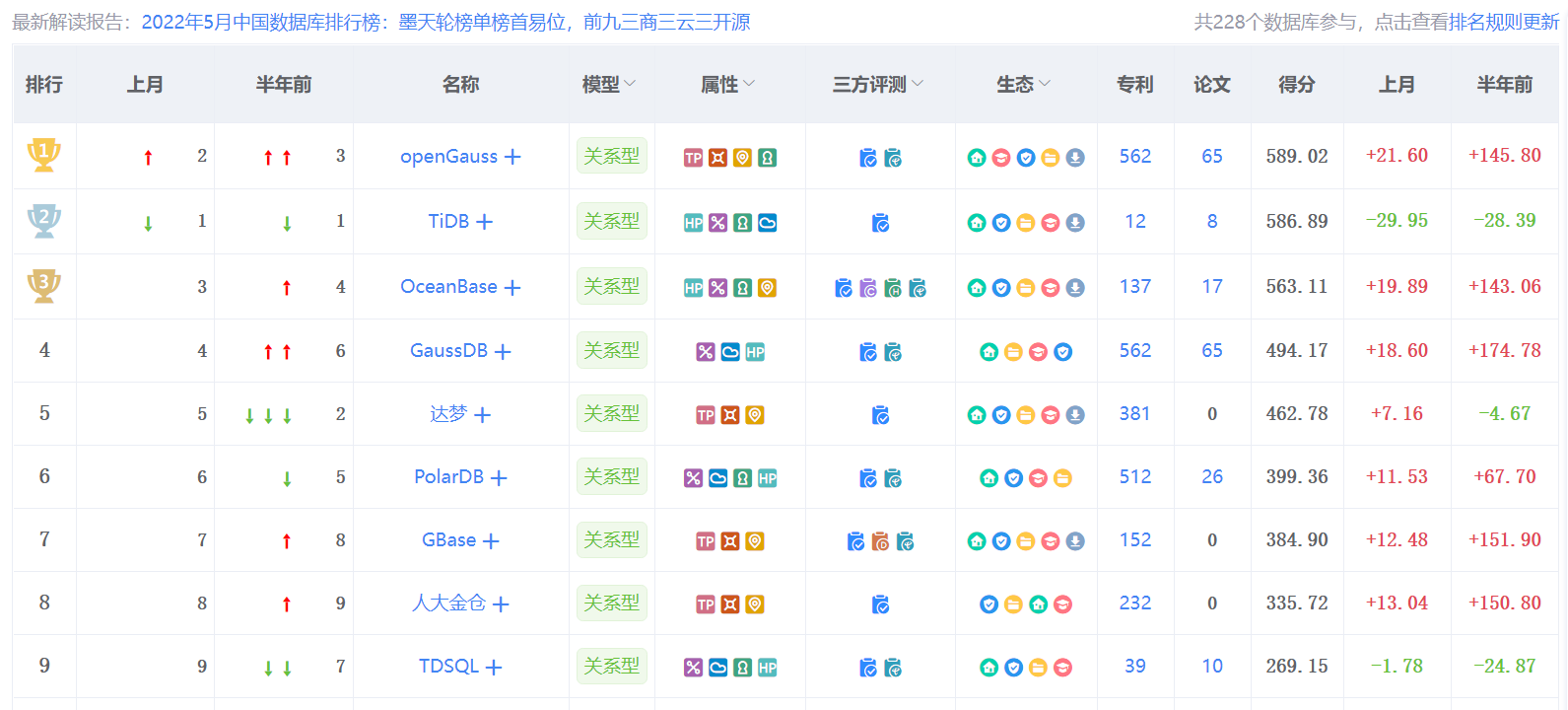The image size is (1568, 710).
Task: Click the orange clipboard D icon in GBase row
Action: pos(881,541)
